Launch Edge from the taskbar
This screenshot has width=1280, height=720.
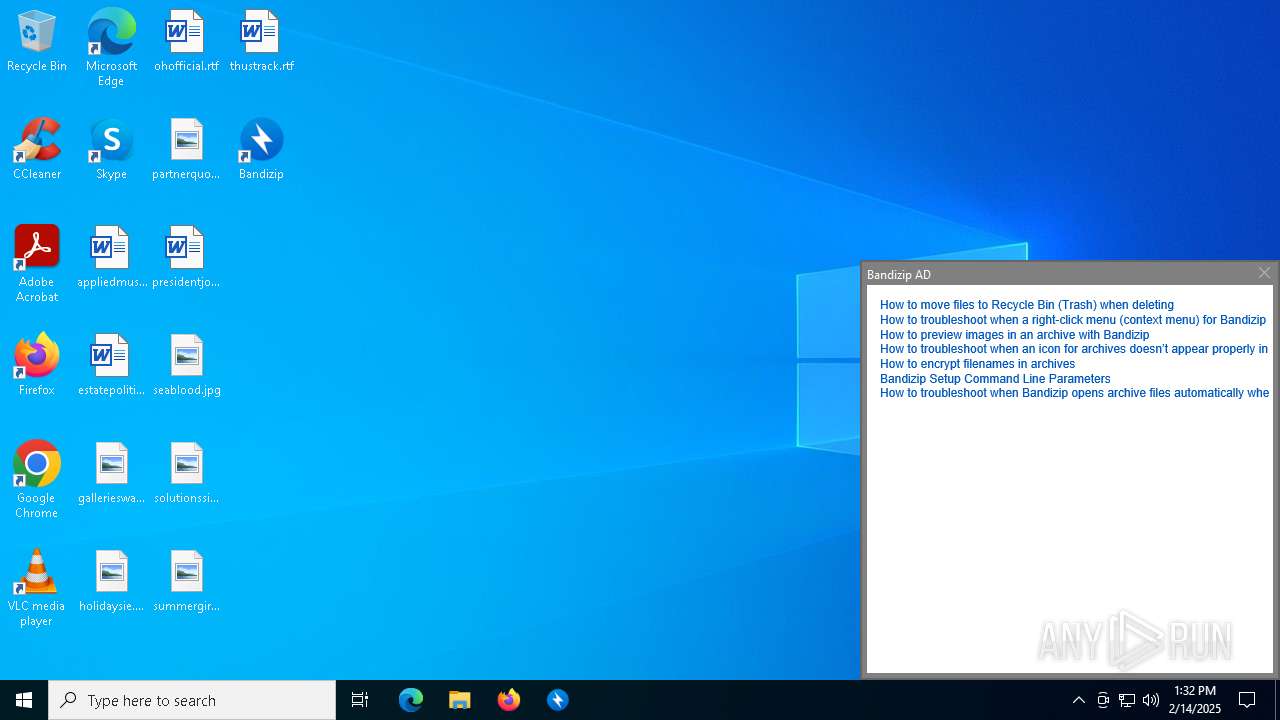click(x=411, y=700)
